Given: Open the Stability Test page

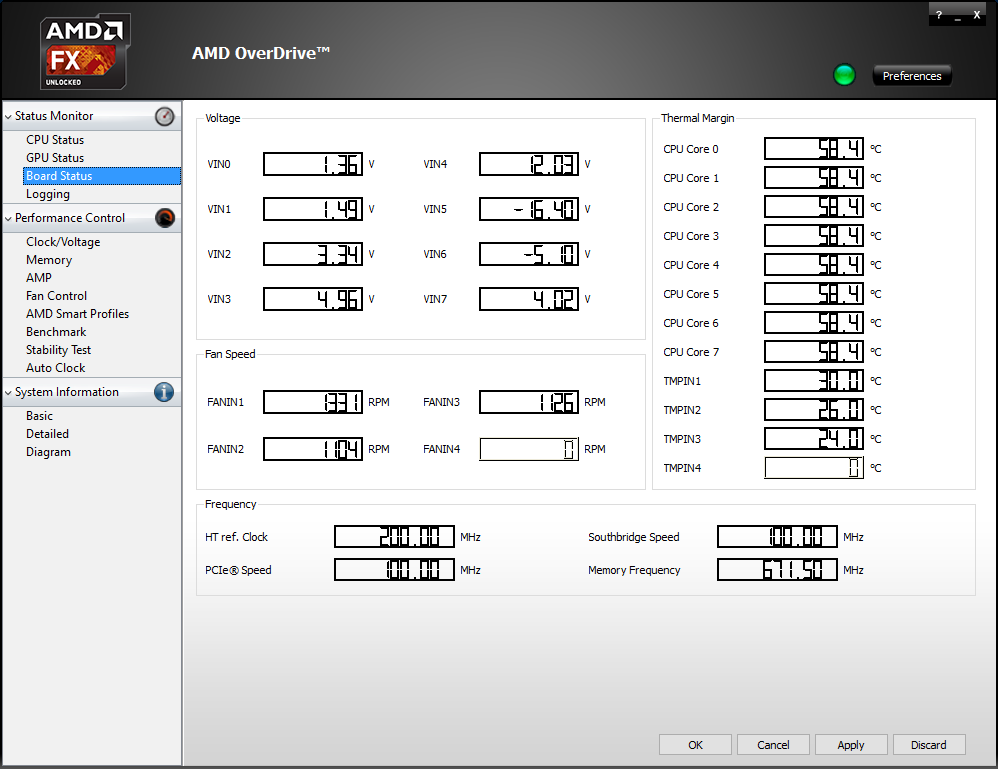Looking at the screenshot, I should [59, 350].
